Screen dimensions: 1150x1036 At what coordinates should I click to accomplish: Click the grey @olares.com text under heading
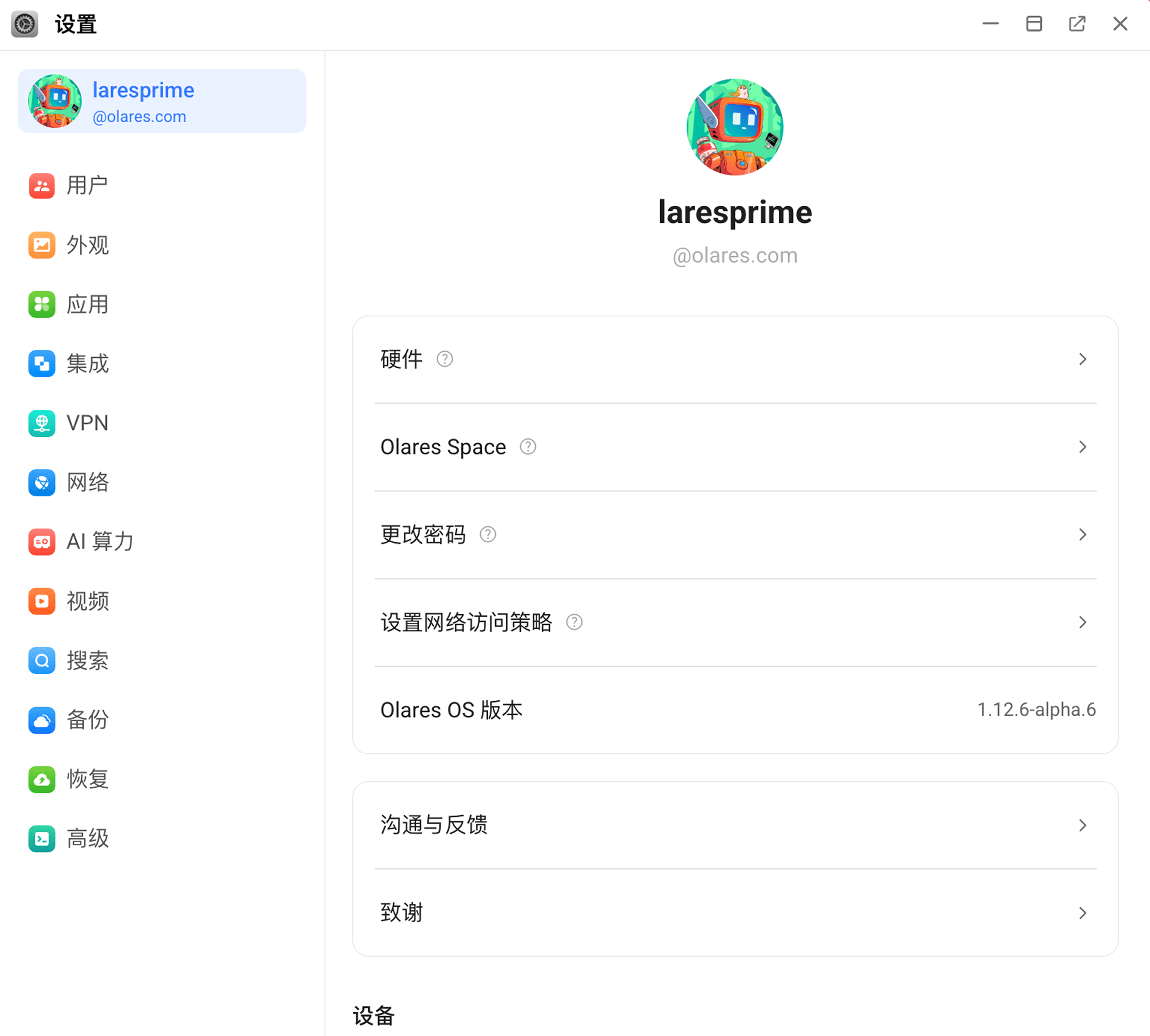point(735,256)
